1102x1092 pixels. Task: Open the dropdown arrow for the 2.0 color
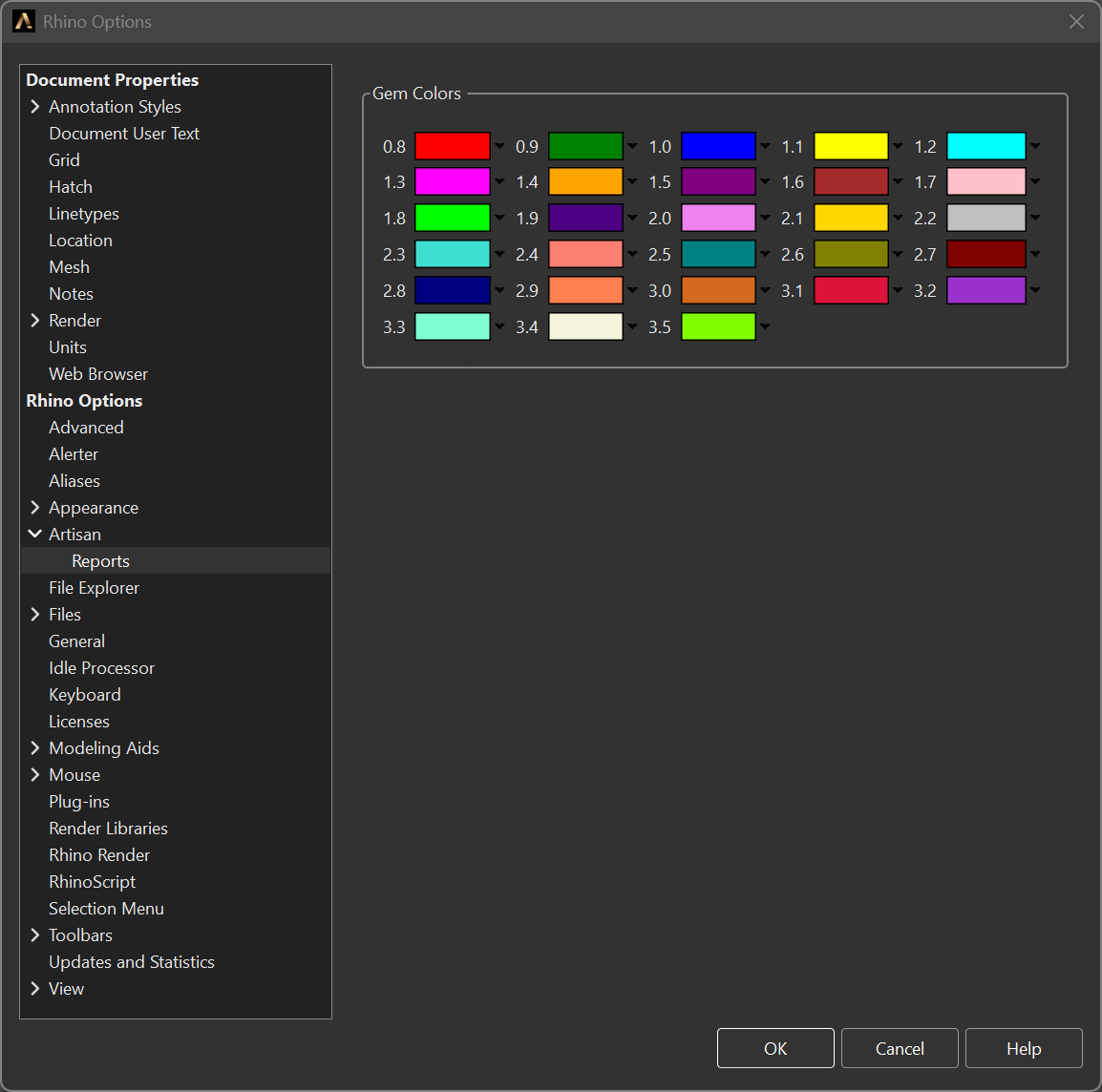point(765,218)
